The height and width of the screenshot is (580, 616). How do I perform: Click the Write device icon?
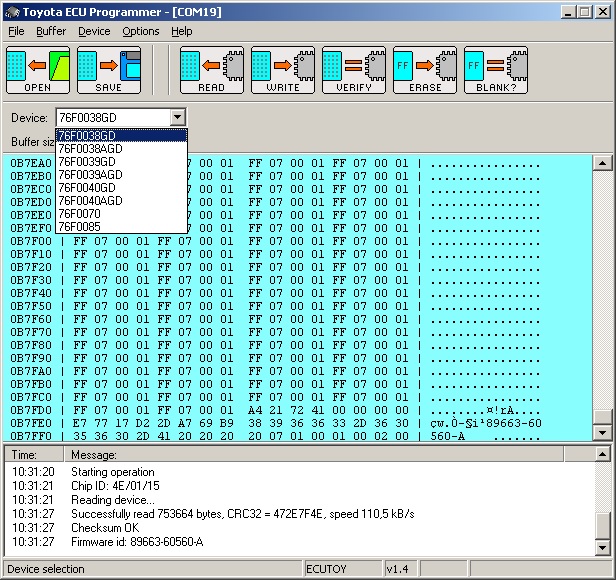282,69
